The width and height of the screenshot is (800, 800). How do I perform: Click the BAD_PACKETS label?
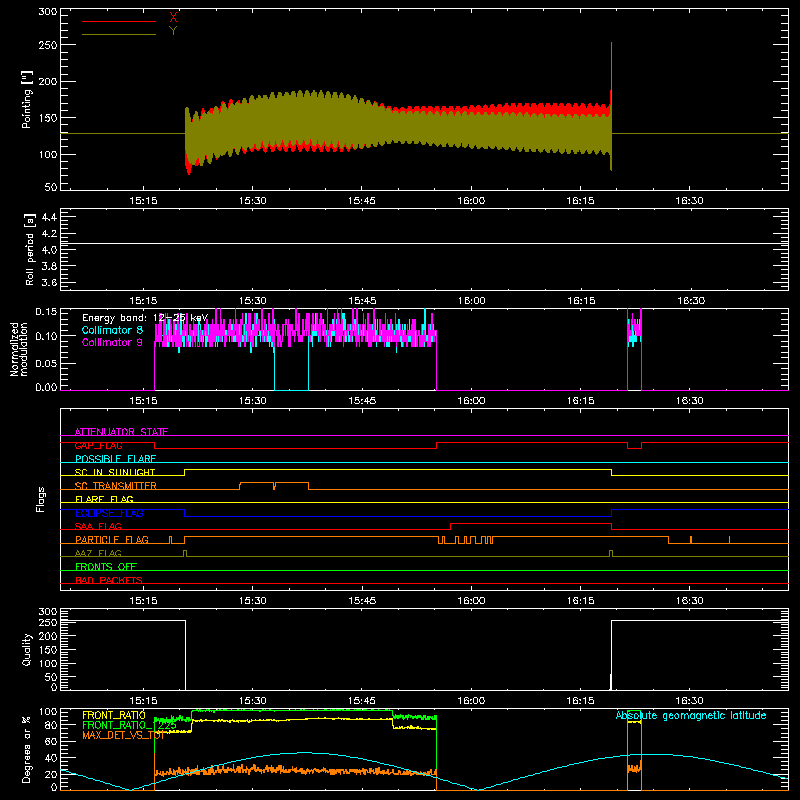tap(109, 580)
